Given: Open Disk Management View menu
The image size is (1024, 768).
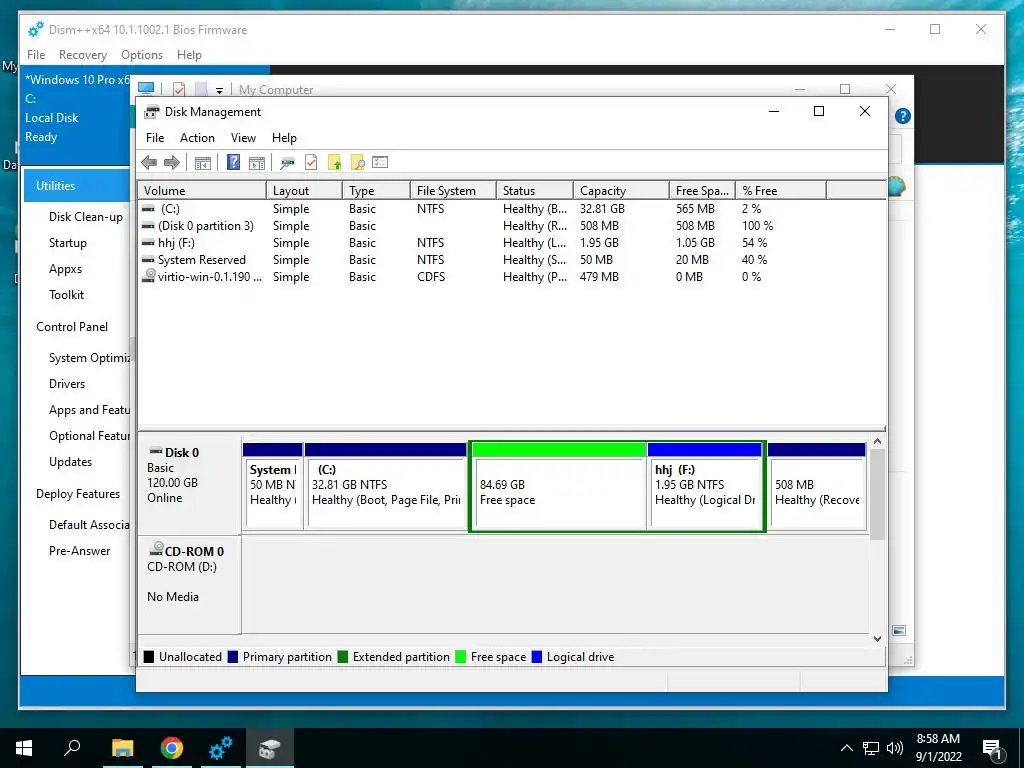Looking at the screenshot, I should coord(243,138).
